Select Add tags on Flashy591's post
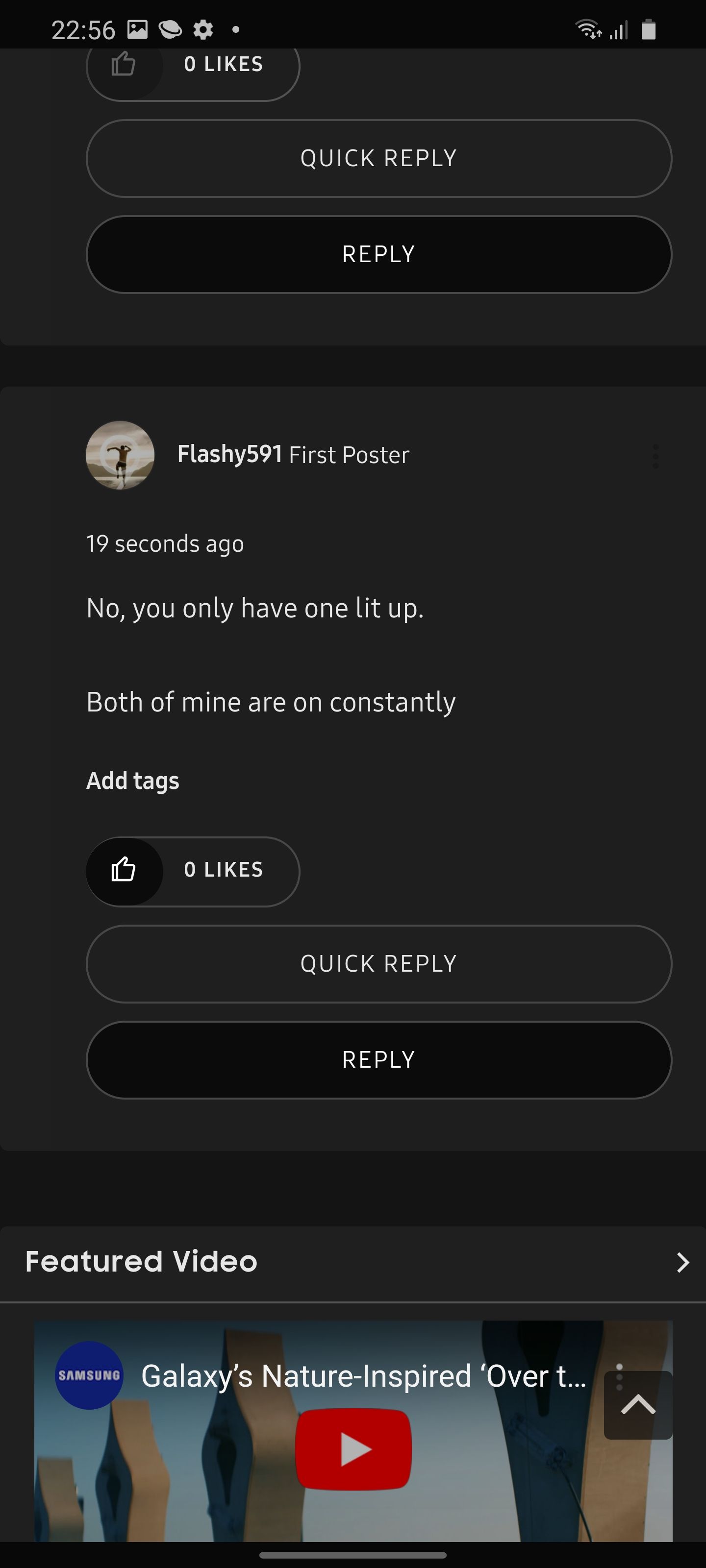The image size is (706, 1568). pos(133,781)
